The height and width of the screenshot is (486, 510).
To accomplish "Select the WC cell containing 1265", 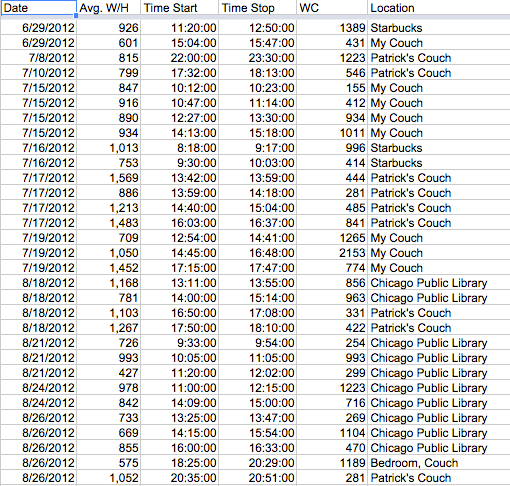I will pos(332,238).
